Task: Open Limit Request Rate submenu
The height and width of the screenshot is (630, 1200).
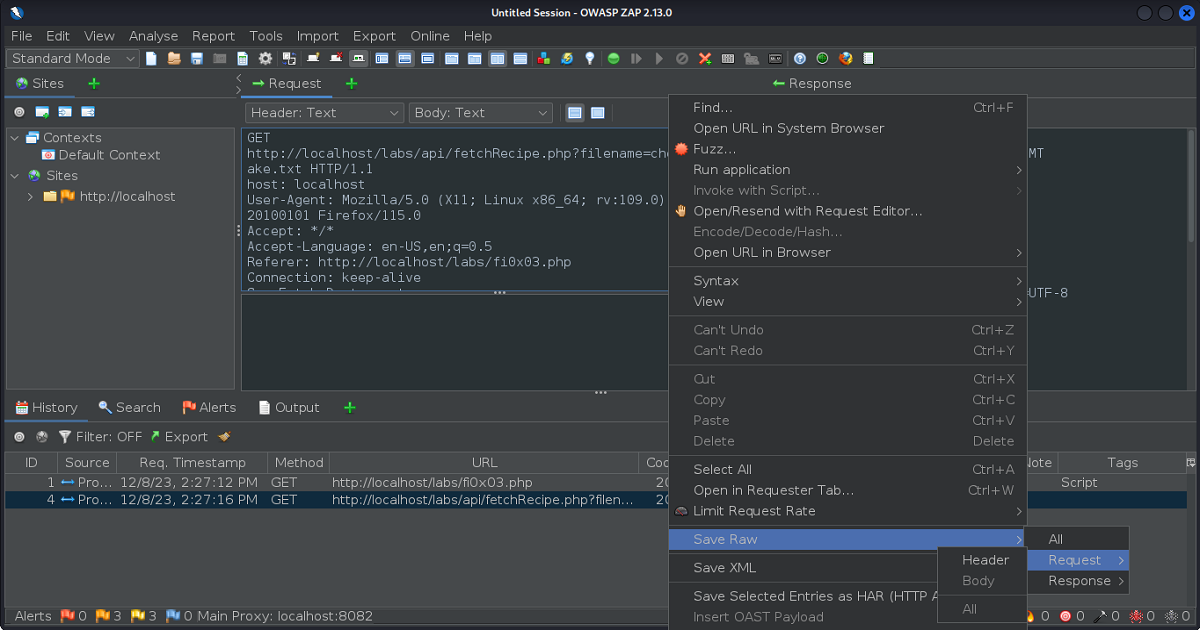Action: 848,511
